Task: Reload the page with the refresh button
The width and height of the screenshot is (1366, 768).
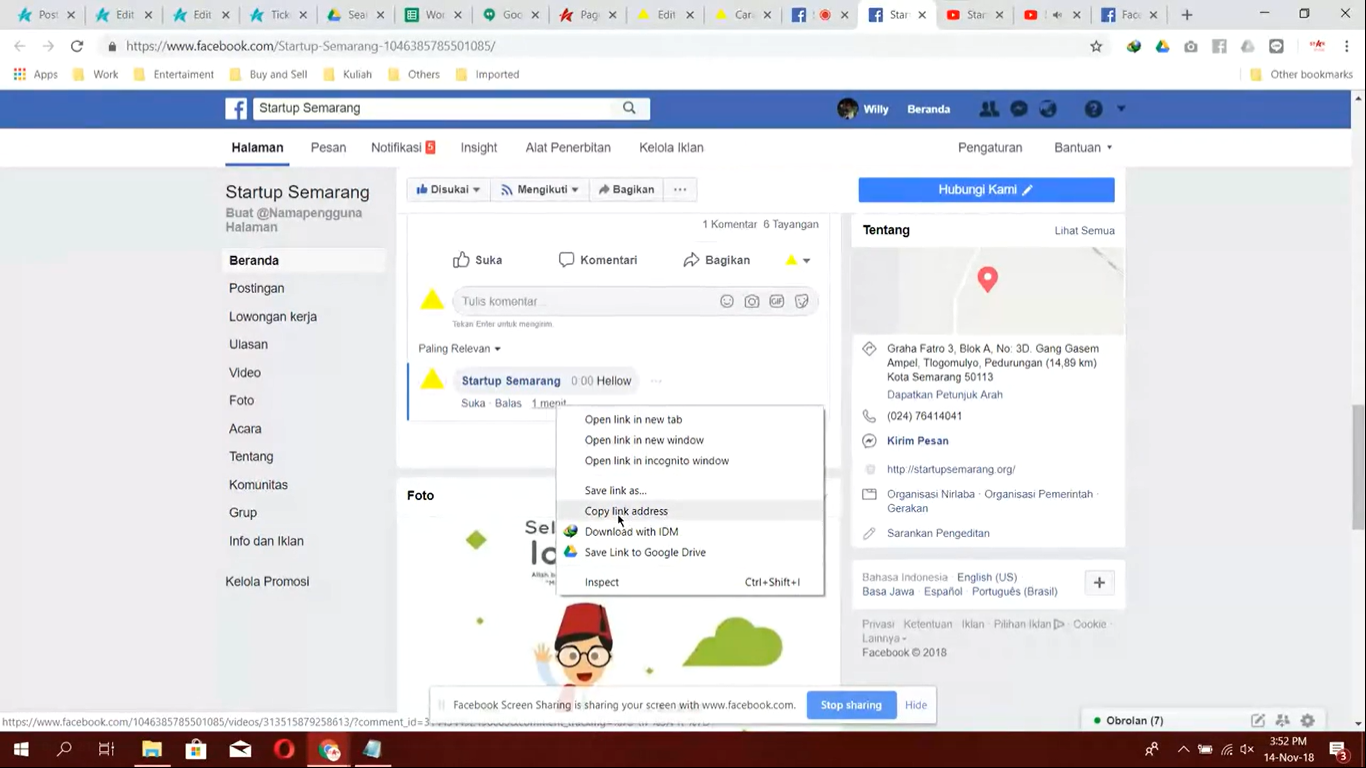Action: point(77,46)
